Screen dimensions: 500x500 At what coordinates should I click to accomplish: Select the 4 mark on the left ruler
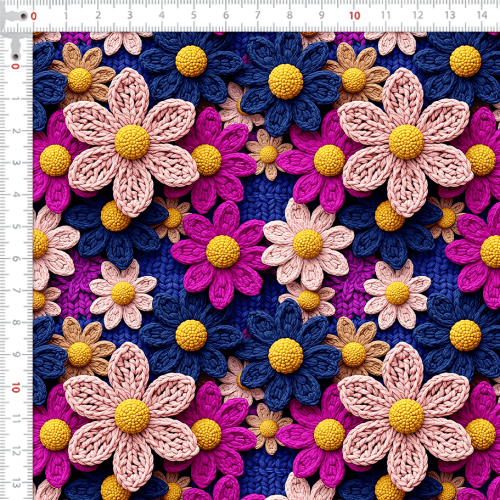coord(16,195)
